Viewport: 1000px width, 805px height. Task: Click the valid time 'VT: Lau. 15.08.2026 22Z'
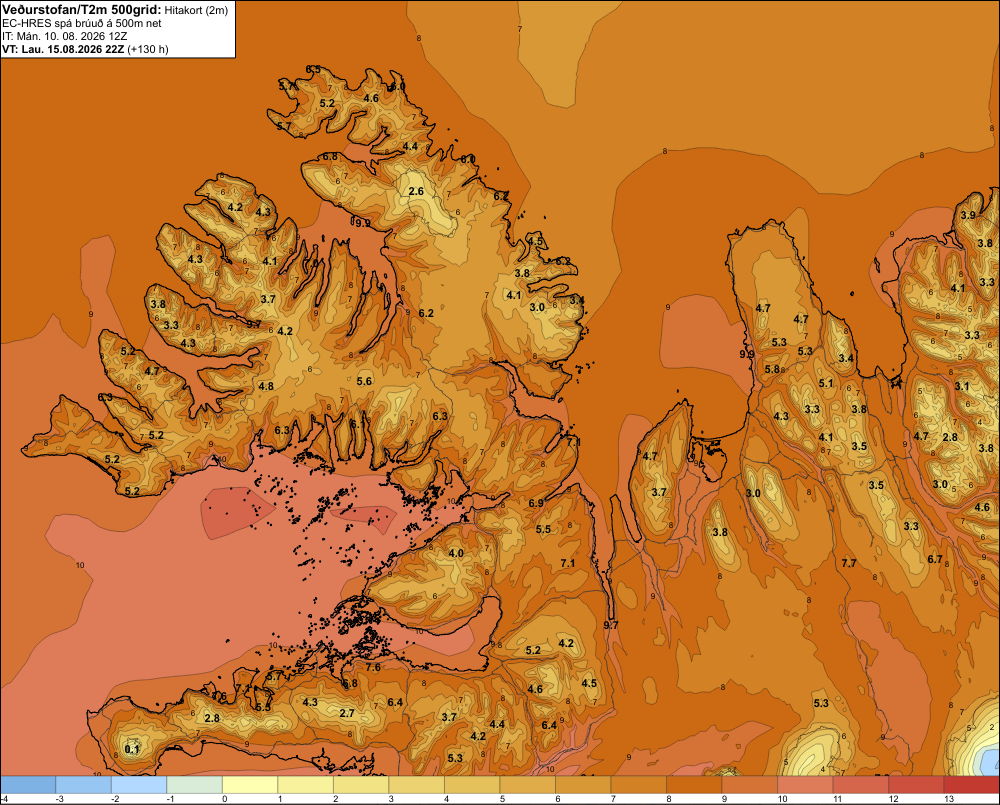(63, 49)
